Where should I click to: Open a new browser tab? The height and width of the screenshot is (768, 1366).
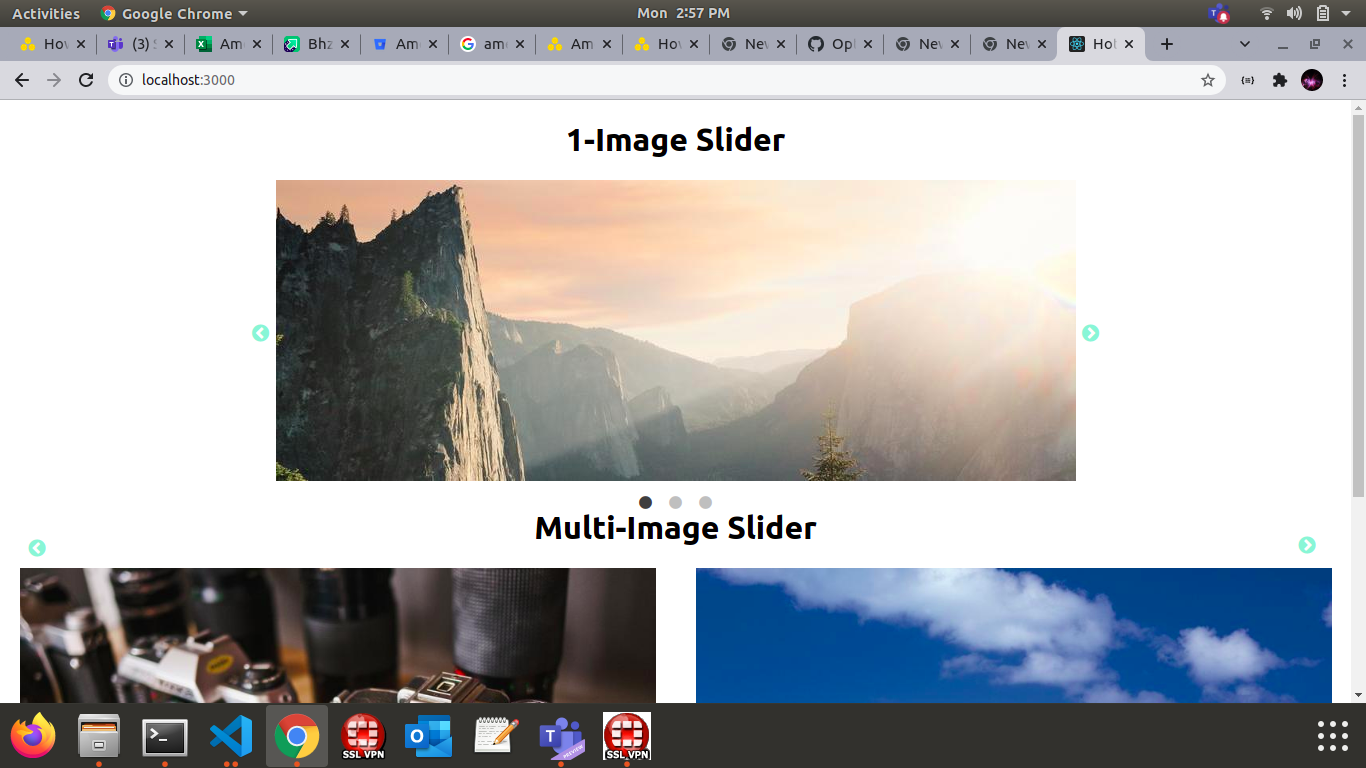click(x=1166, y=44)
